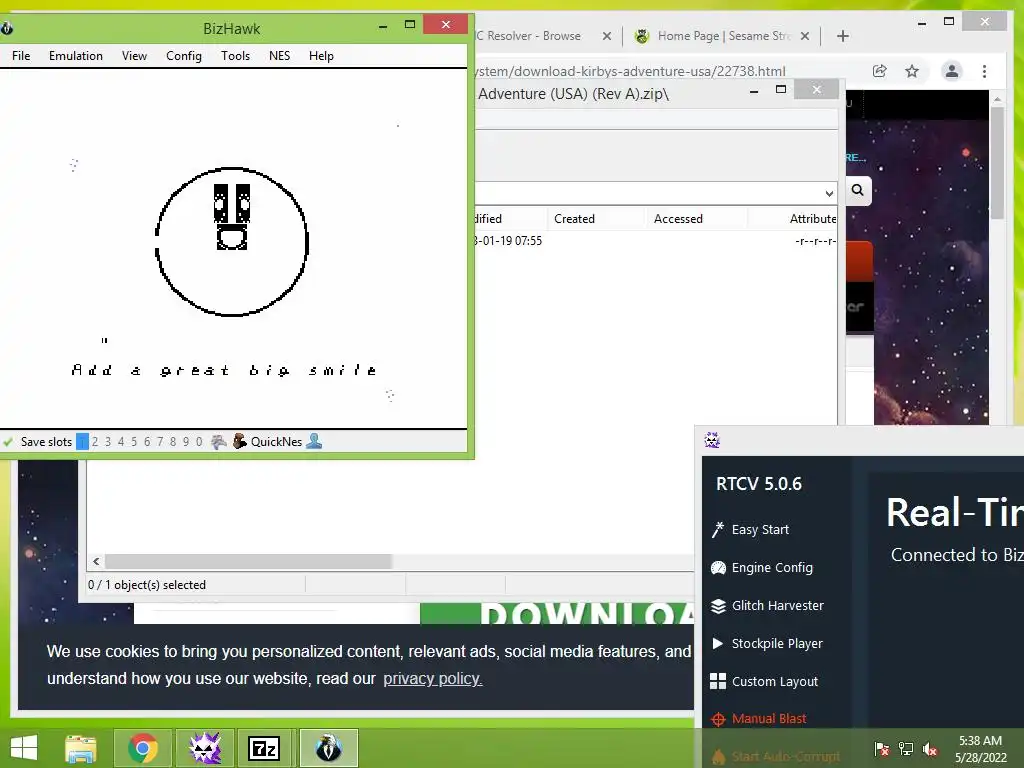Select save slot 2 in BizHawk
The width and height of the screenshot is (1024, 768).
[x=95, y=442]
